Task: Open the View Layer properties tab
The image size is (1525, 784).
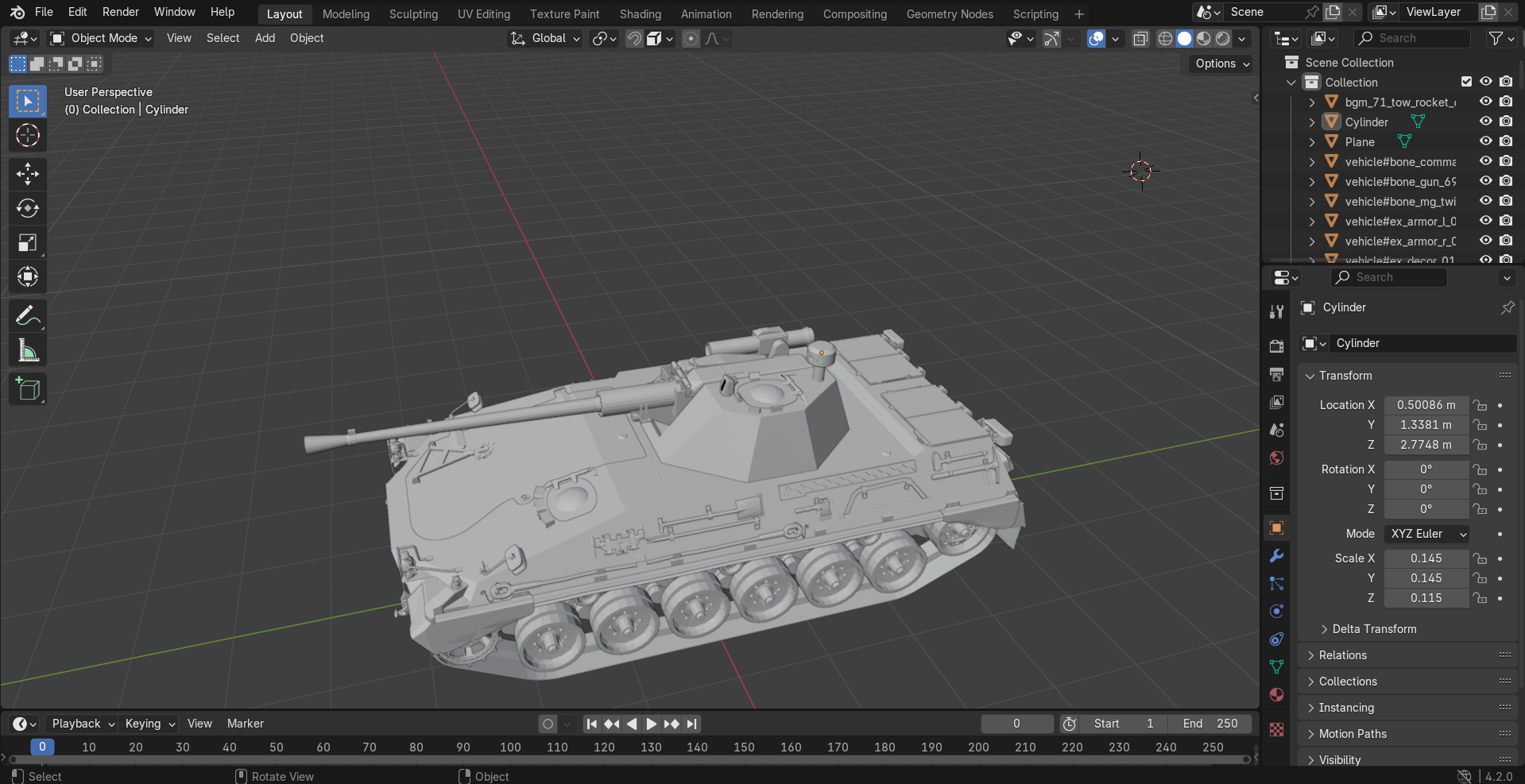Action: pyautogui.click(x=1276, y=402)
